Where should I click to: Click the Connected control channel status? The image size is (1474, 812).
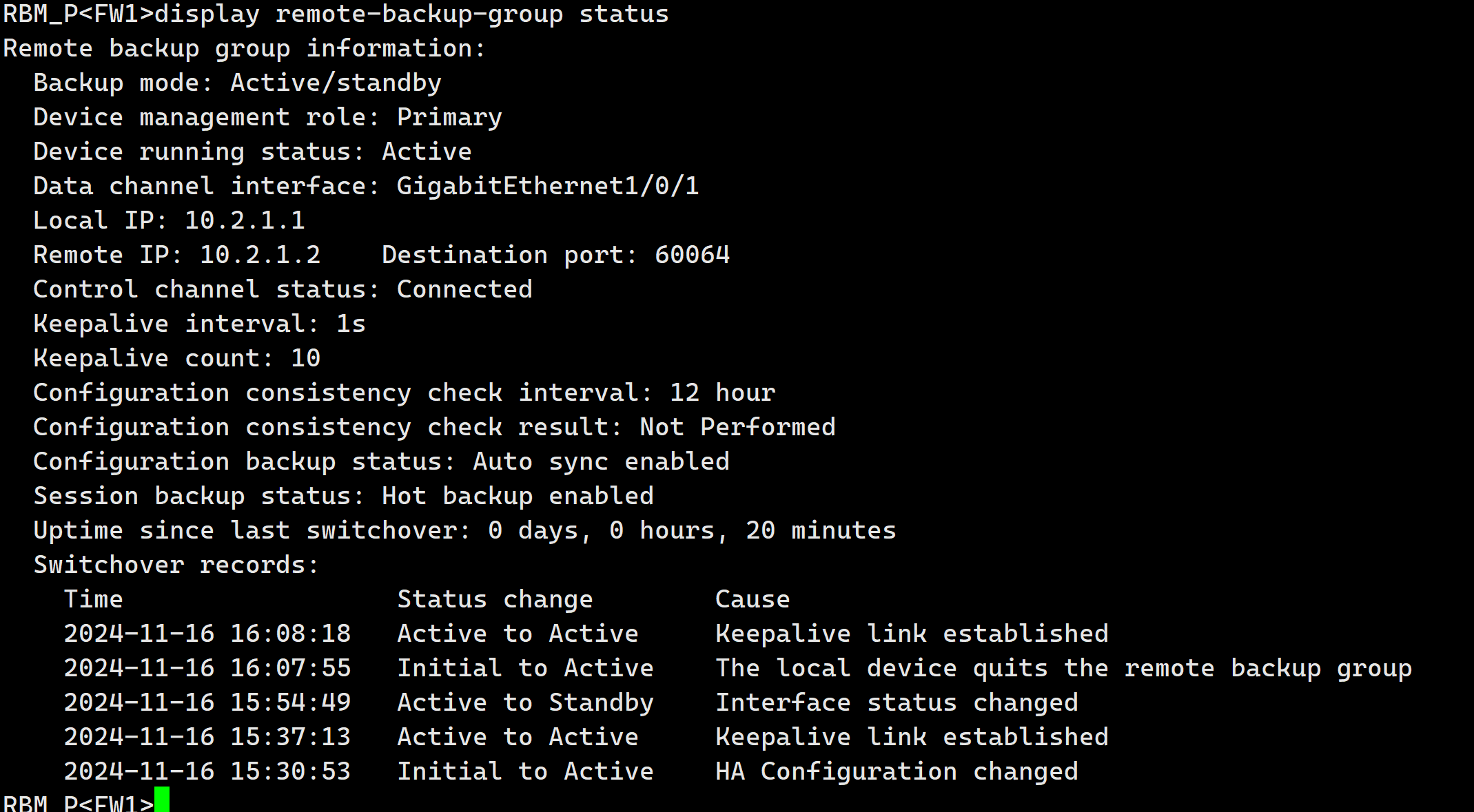pos(464,290)
